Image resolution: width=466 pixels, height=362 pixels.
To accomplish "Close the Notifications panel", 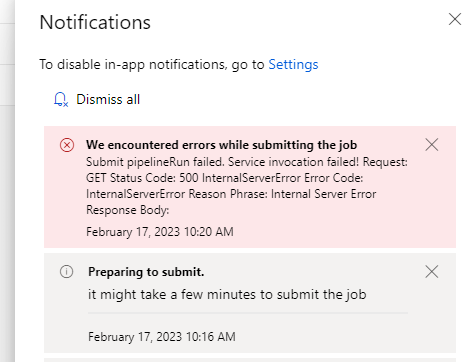I will [455, 19].
